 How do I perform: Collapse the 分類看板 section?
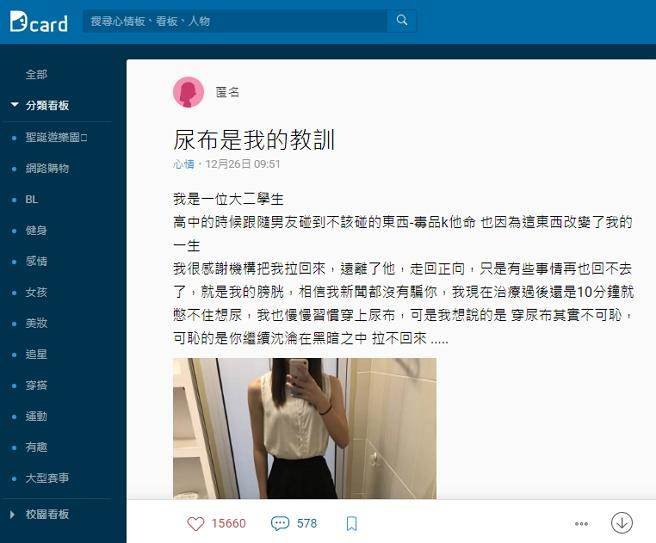click(40, 105)
